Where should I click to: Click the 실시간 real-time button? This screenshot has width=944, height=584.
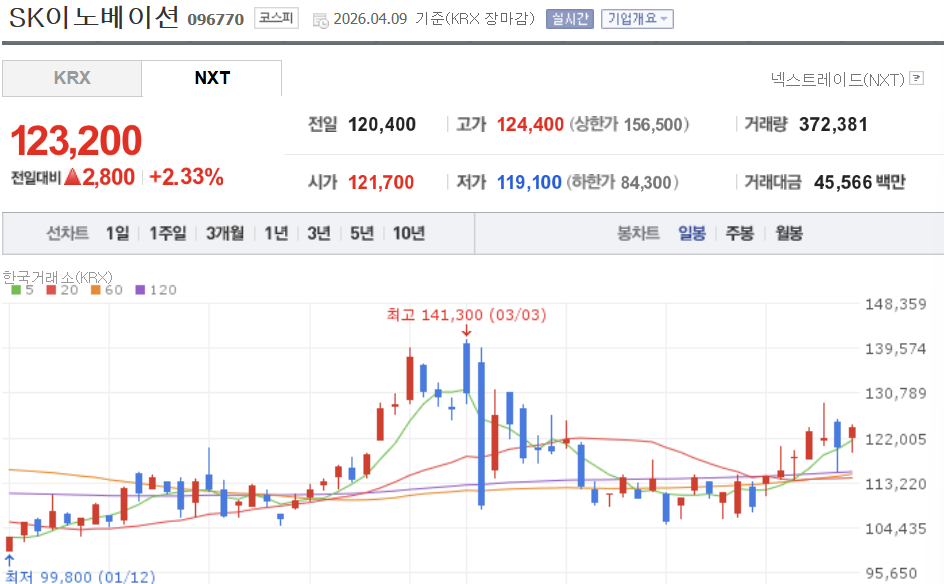[570, 19]
